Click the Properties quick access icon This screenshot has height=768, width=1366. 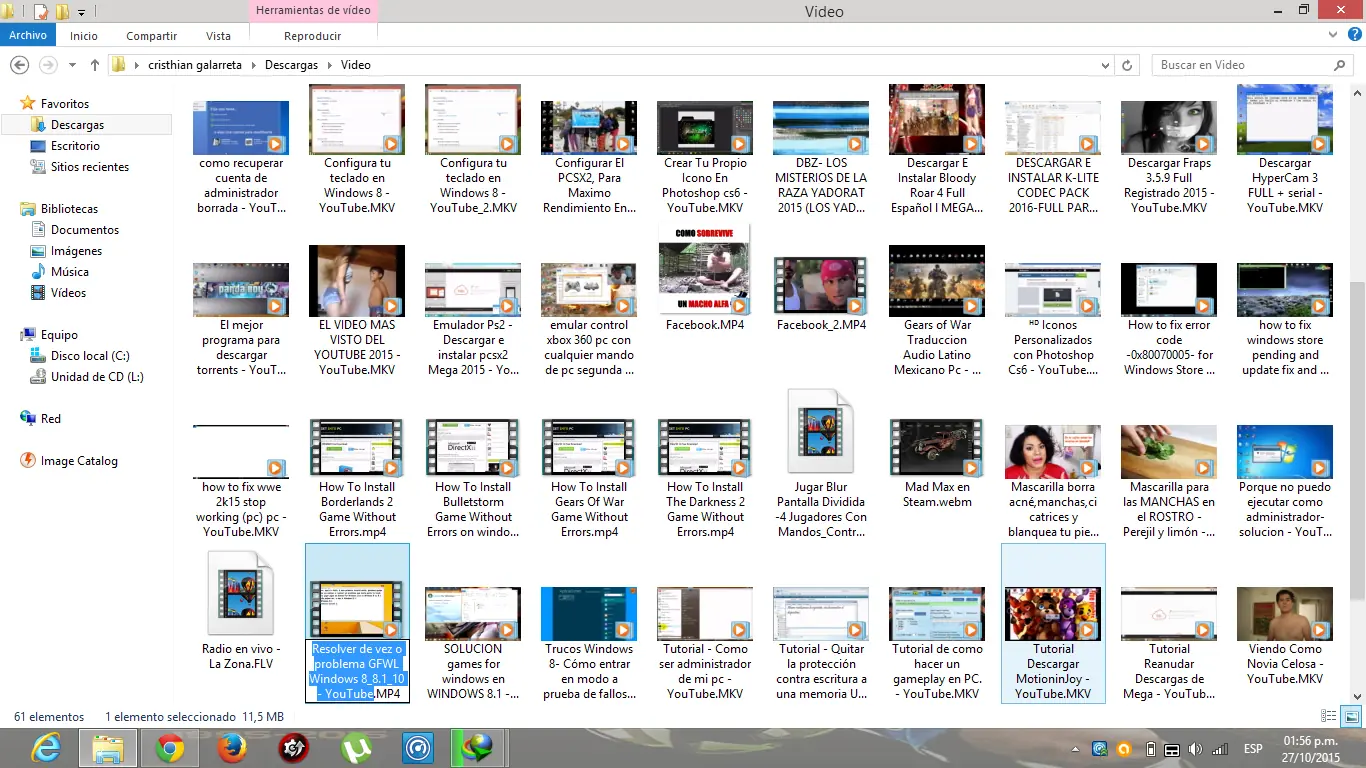tap(41, 12)
